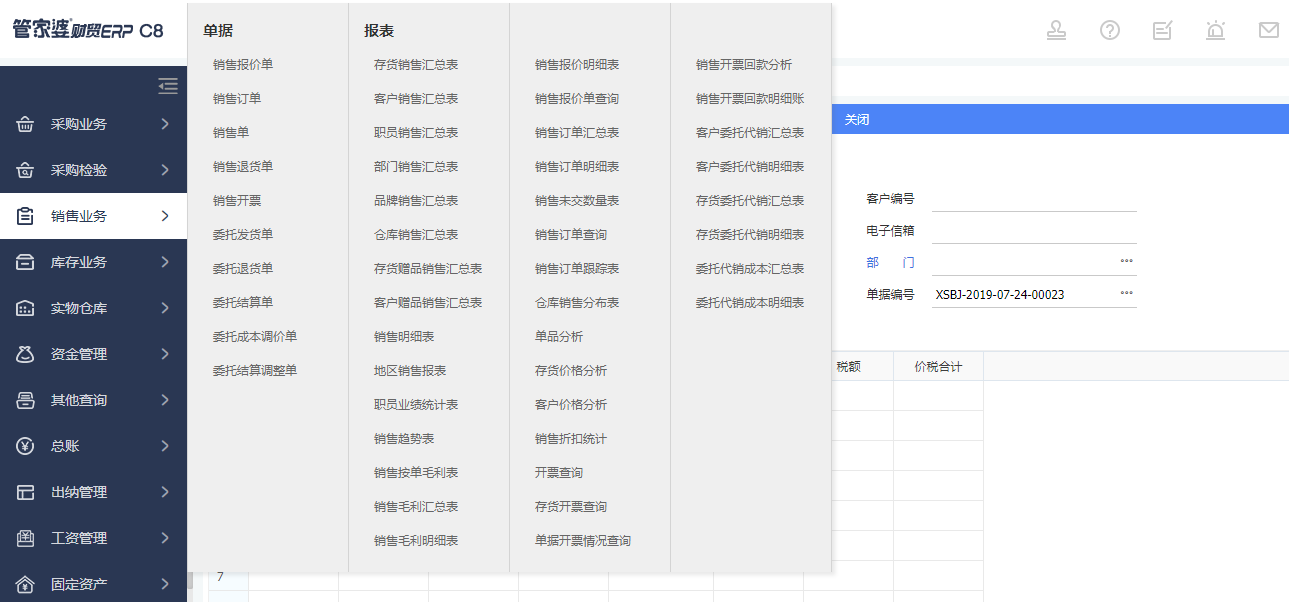Viewport: 1289px width, 602px height.
Task: Click the 客户编号 input field
Action: click(x=1033, y=199)
